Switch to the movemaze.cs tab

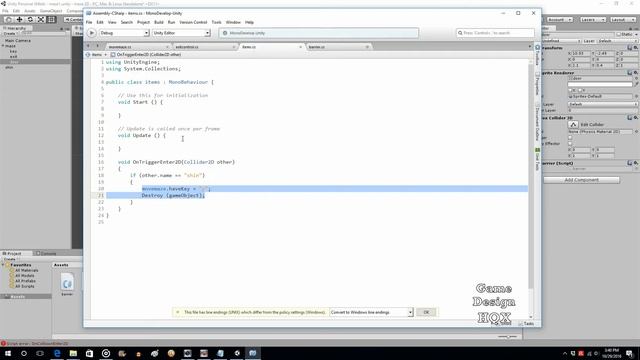click(137, 47)
